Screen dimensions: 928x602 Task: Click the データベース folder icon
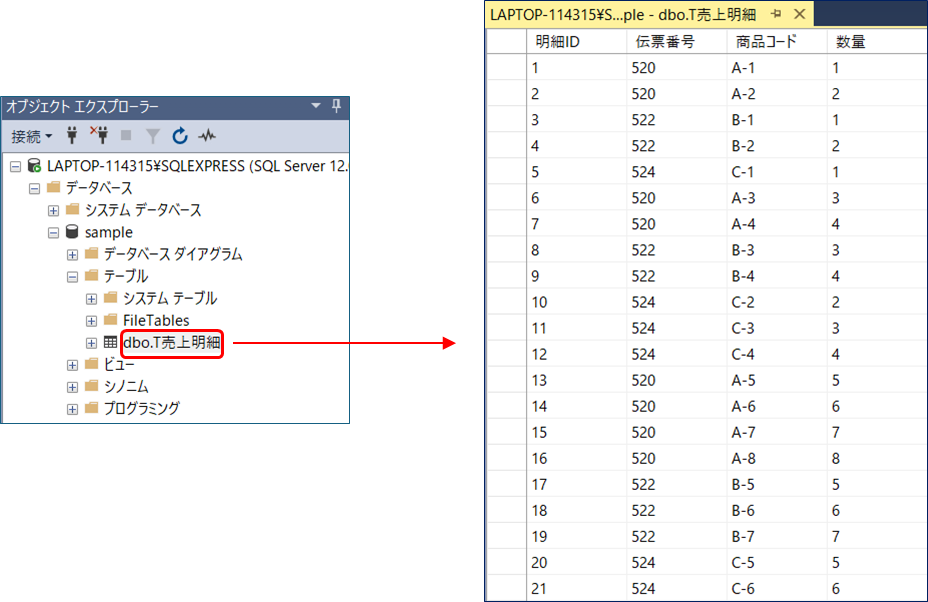(54, 188)
